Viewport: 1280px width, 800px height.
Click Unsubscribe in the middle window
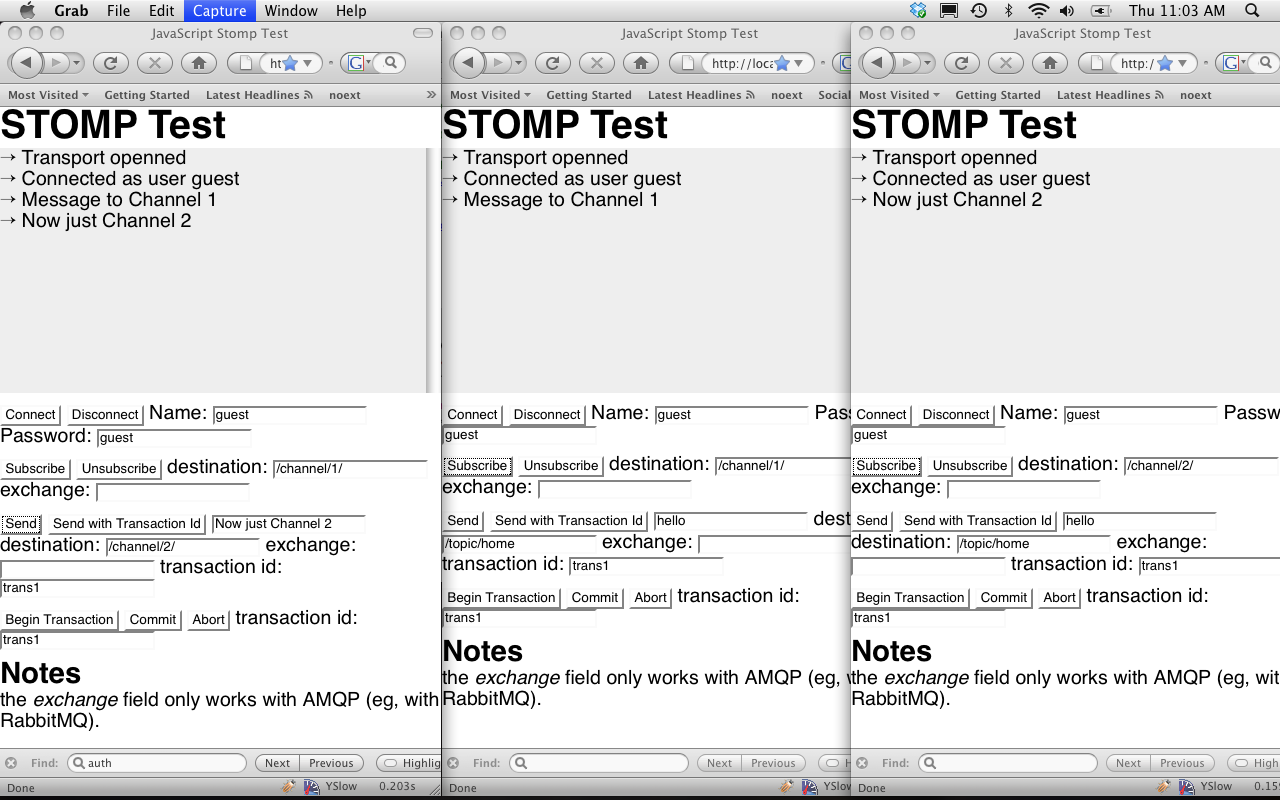point(561,465)
